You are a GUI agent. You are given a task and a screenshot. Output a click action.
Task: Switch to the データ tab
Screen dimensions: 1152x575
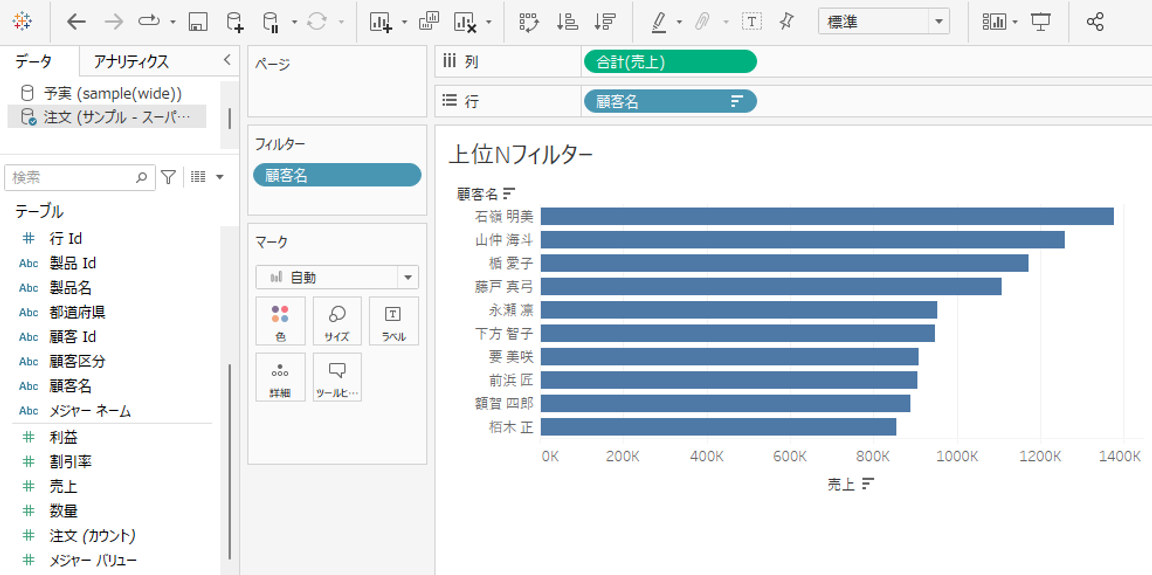[x=34, y=62]
